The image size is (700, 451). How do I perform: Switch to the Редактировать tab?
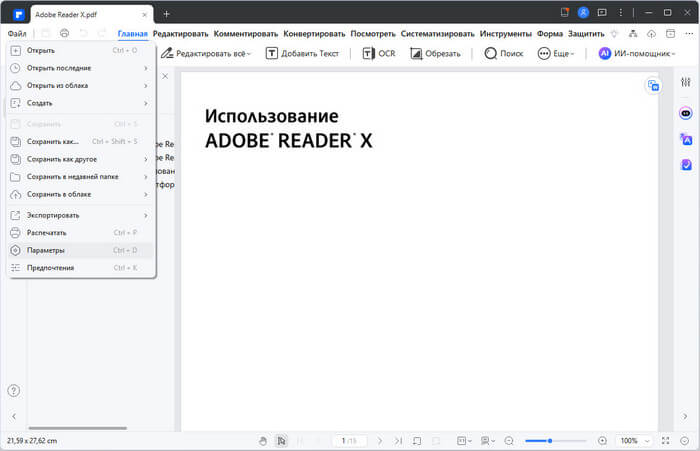click(x=180, y=33)
